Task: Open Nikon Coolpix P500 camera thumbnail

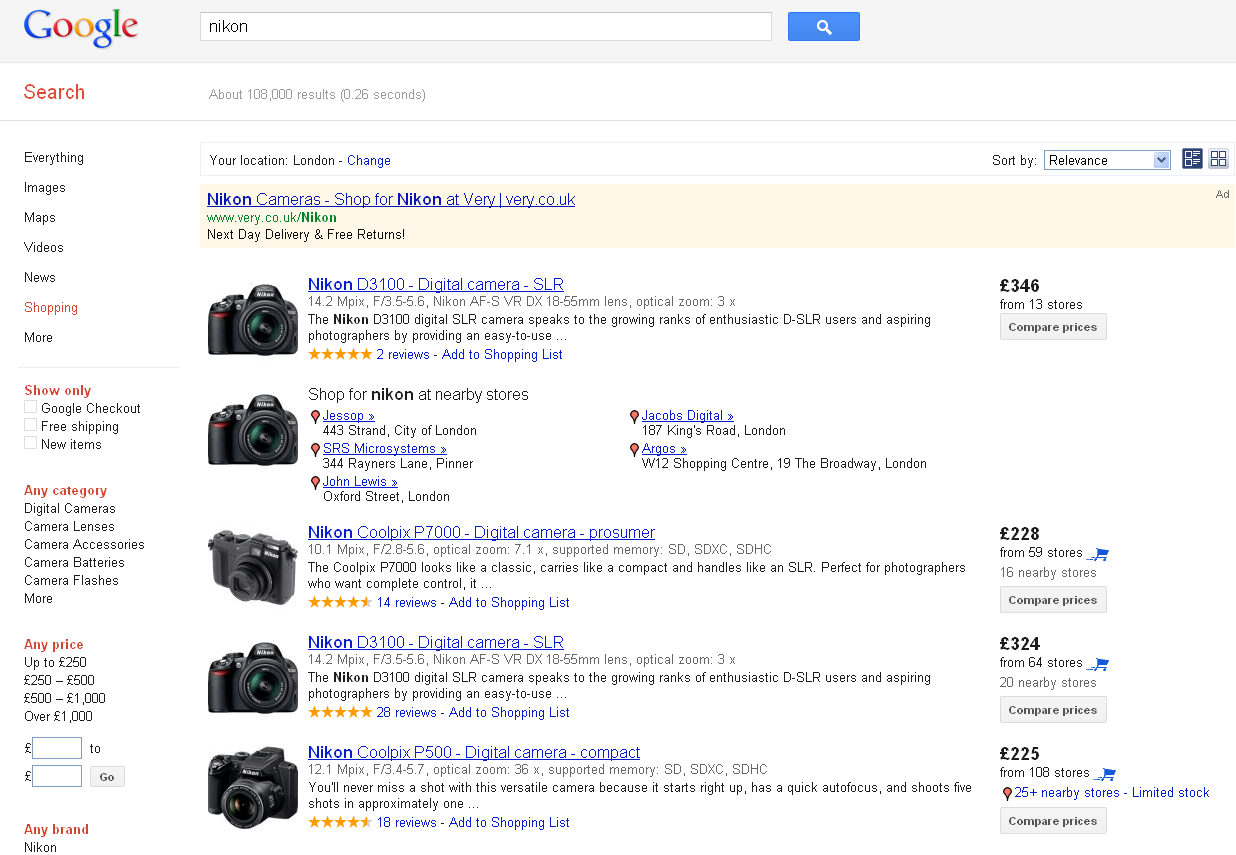Action: (253, 787)
